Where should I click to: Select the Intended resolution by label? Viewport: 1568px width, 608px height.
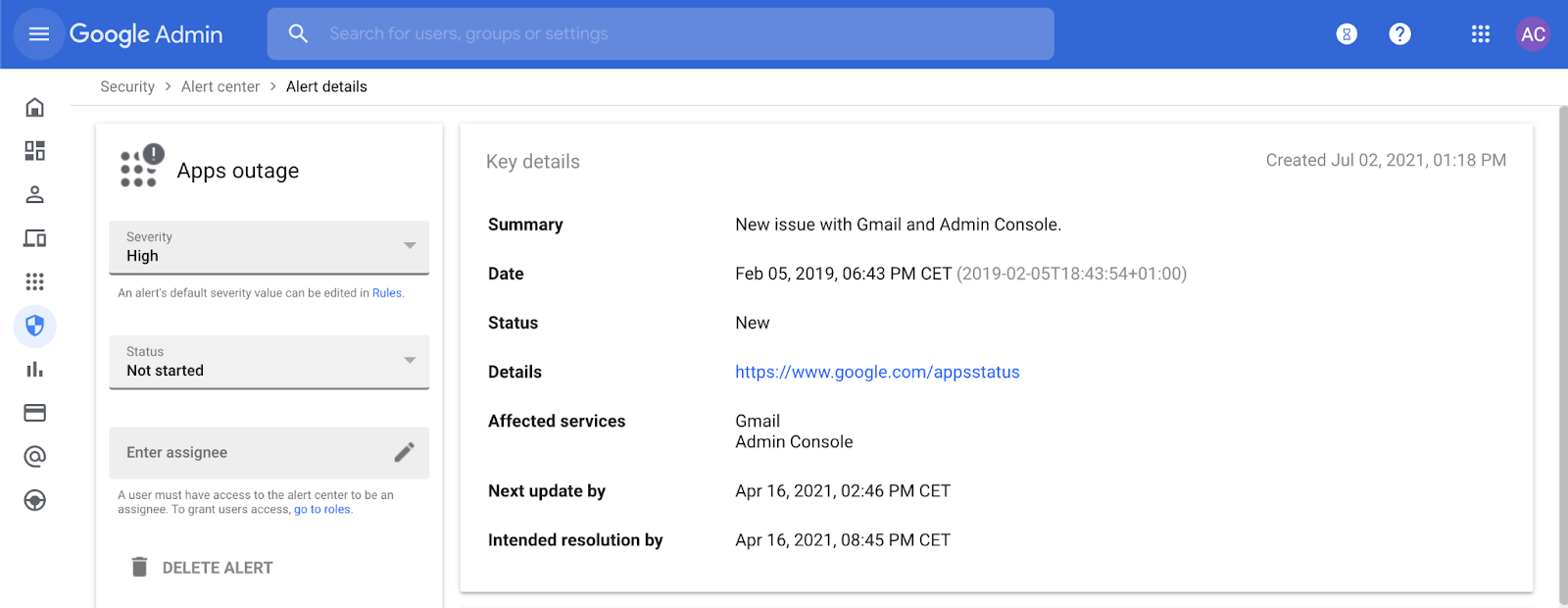coord(575,539)
